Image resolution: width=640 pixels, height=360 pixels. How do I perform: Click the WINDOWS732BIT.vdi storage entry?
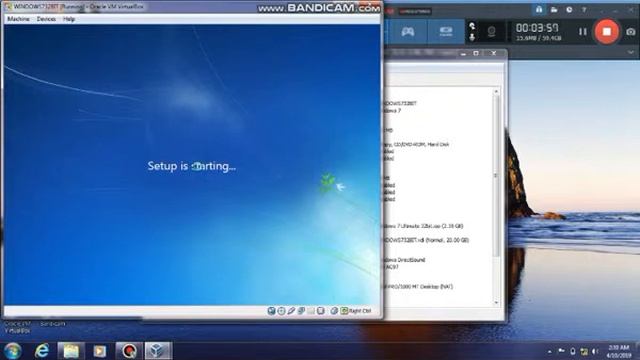click(427, 240)
